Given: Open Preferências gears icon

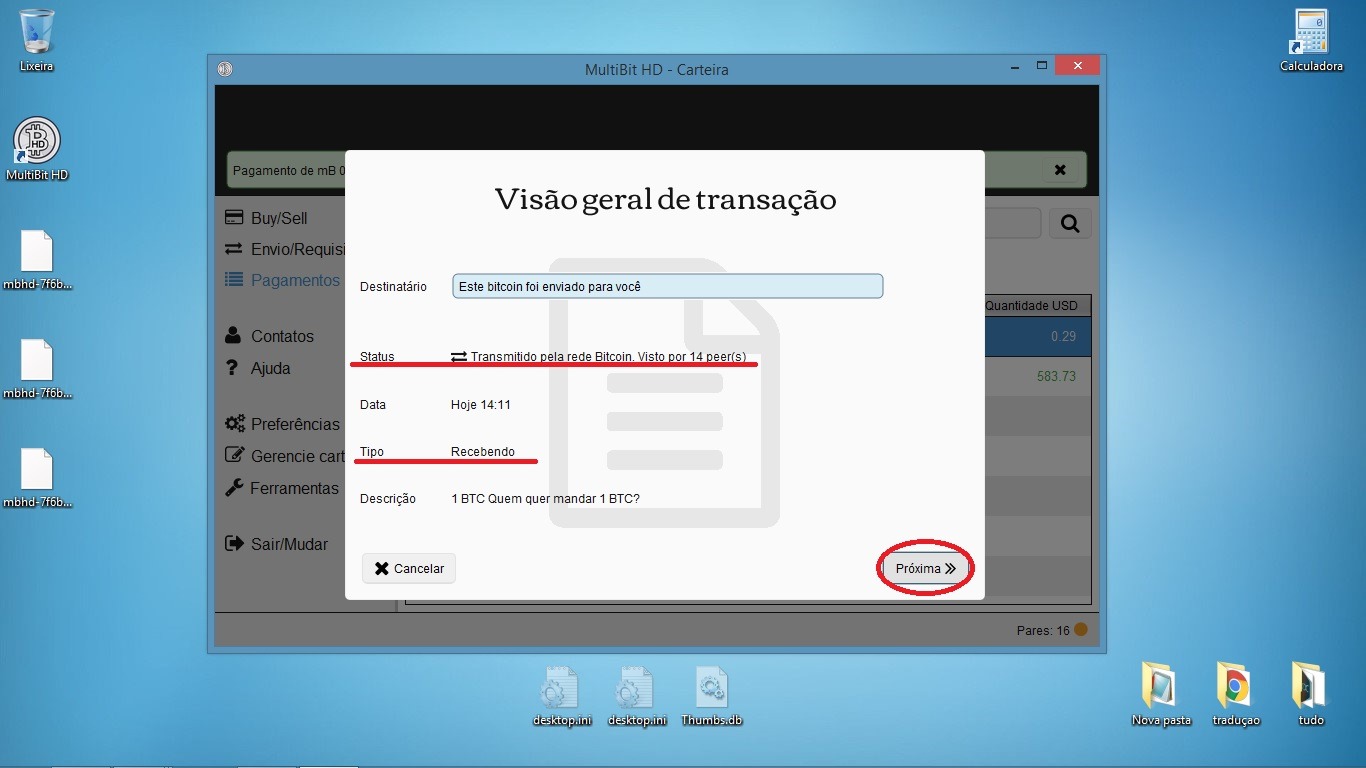Looking at the screenshot, I should pos(235,424).
